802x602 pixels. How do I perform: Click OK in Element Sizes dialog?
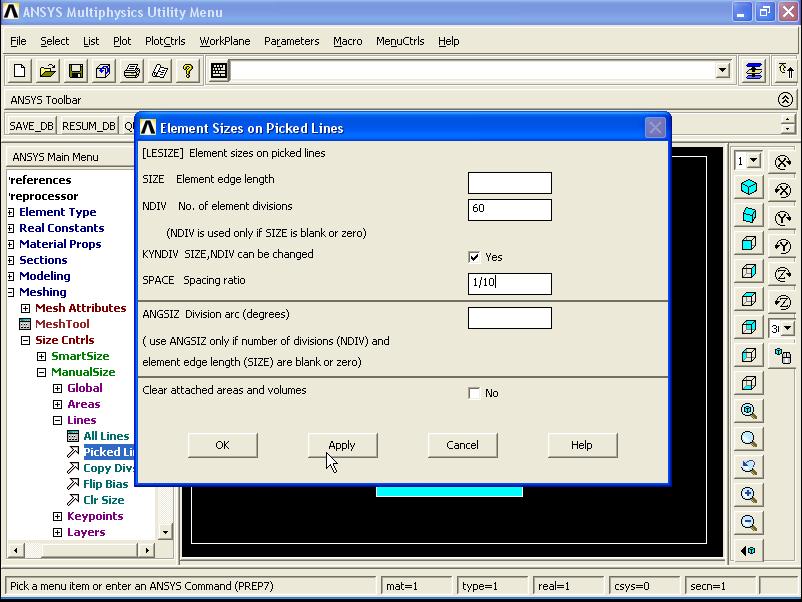(x=222, y=445)
